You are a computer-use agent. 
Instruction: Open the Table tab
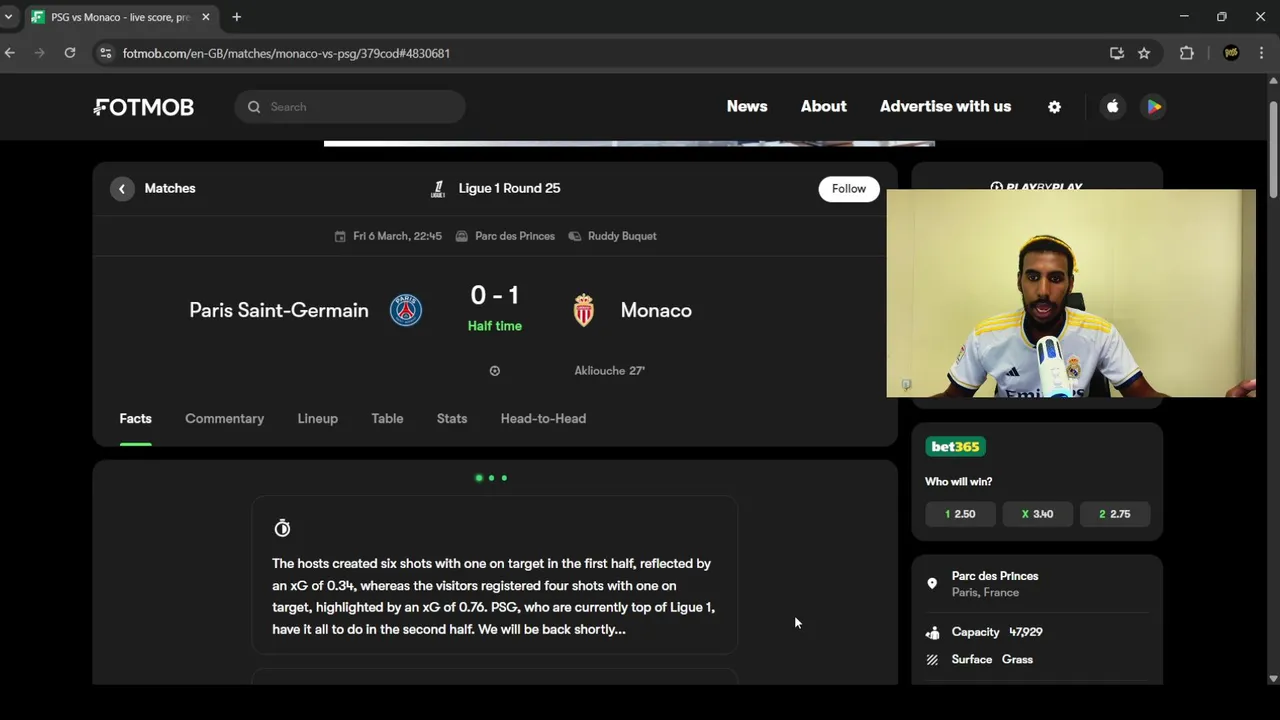(x=387, y=419)
